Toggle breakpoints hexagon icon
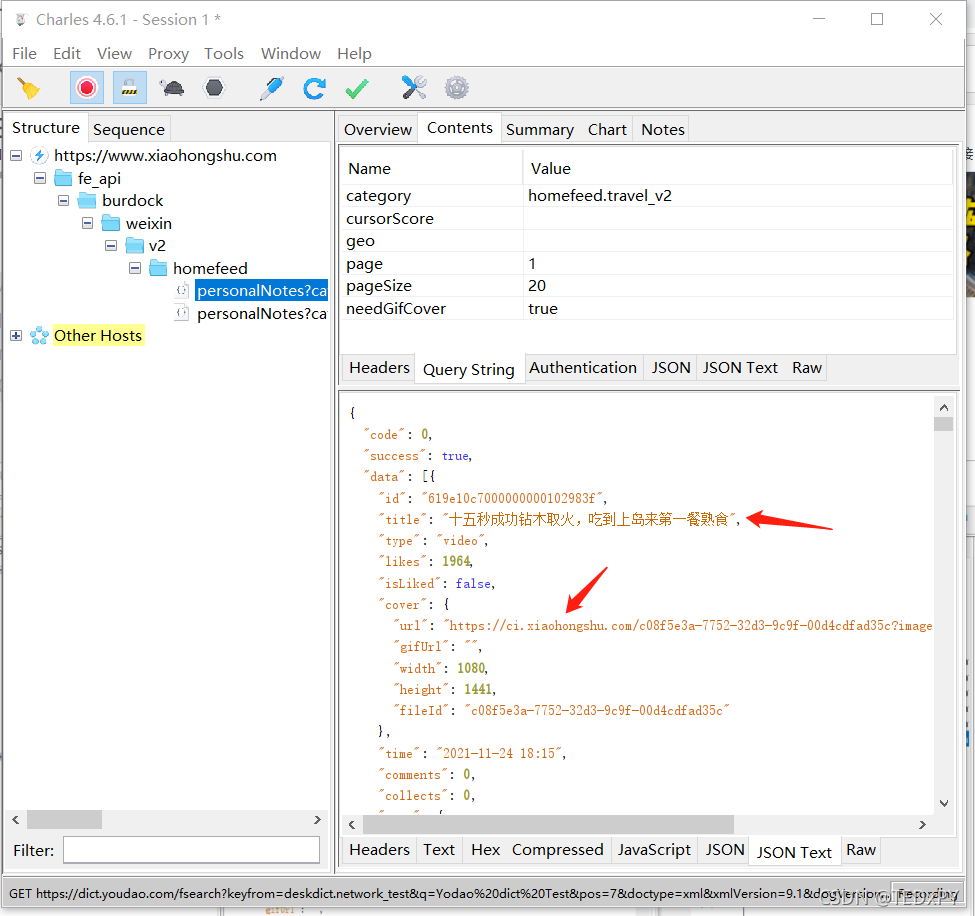The image size is (975, 916). (214, 88)
